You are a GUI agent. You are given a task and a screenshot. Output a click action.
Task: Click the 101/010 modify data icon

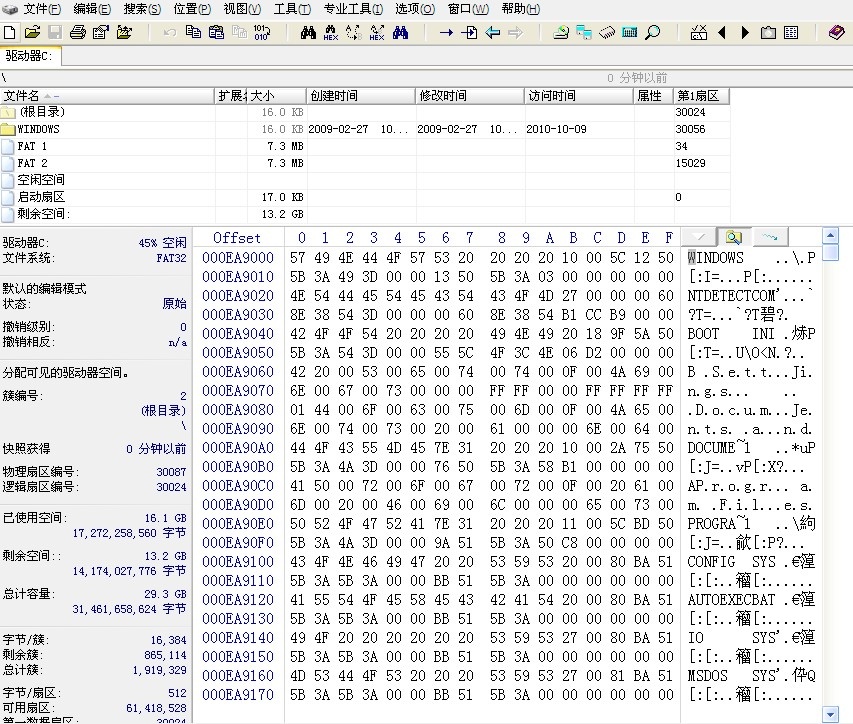pyautogui.click(x=262, y=33)
